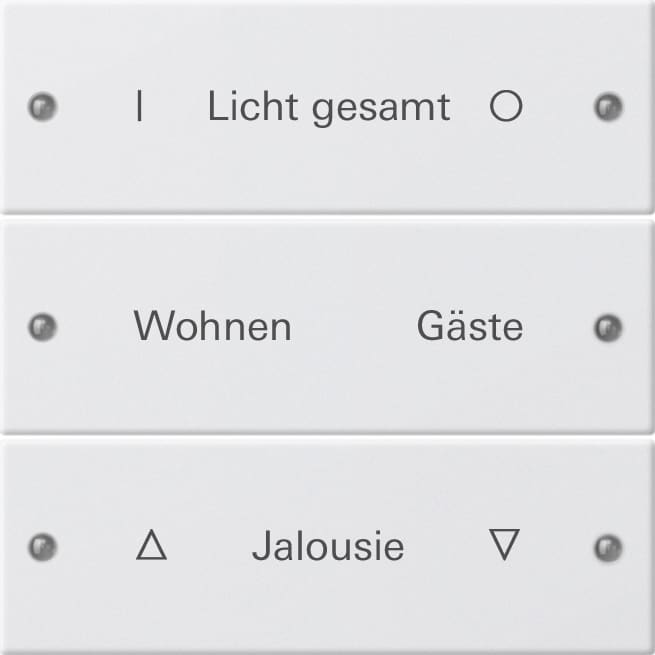655x655 pixels.
Task: Tap the Jalousie up triangle
Action: (x=151, y=545)
